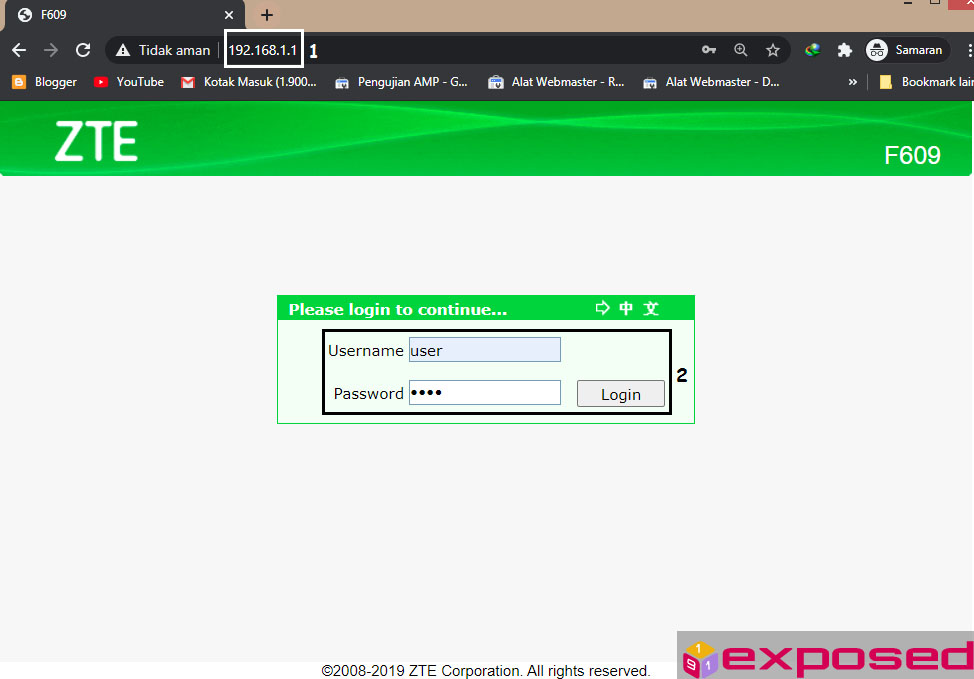This screenshot has width=974, height=679.
Task: Open the Blogger bookmark
Action: pos(45,82)
